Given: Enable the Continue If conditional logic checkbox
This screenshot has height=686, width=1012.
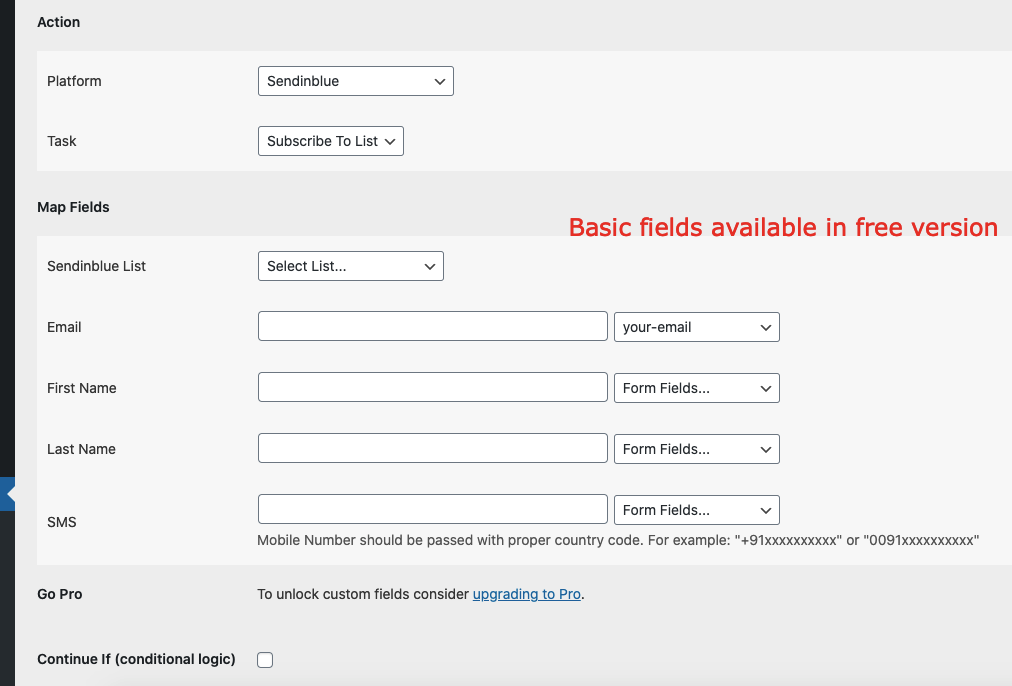Looking at the screenshot, I should click(x=265, y=660).
